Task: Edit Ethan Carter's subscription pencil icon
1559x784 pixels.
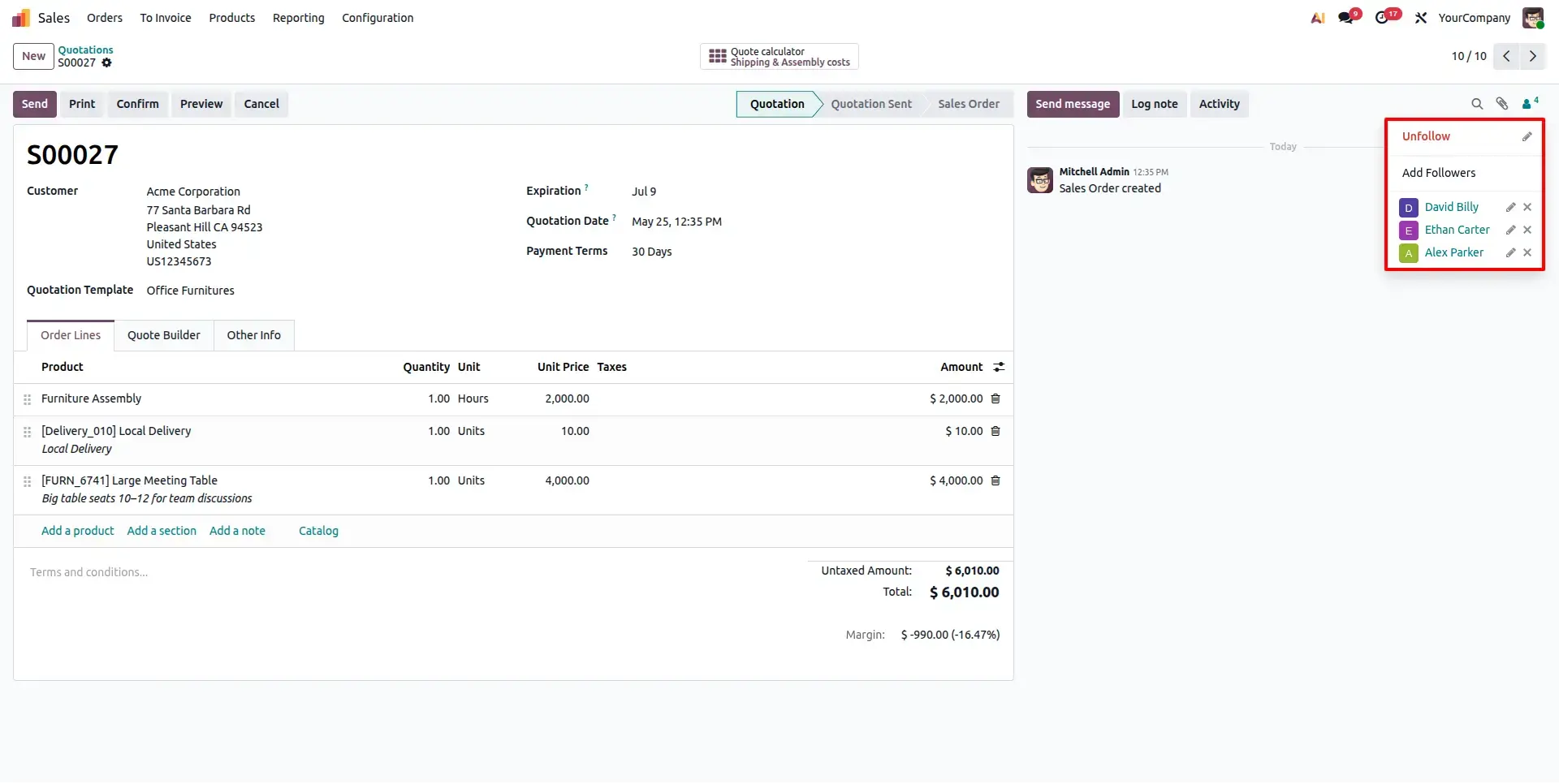Action: pyautogui.click(x=1510, y=230)
